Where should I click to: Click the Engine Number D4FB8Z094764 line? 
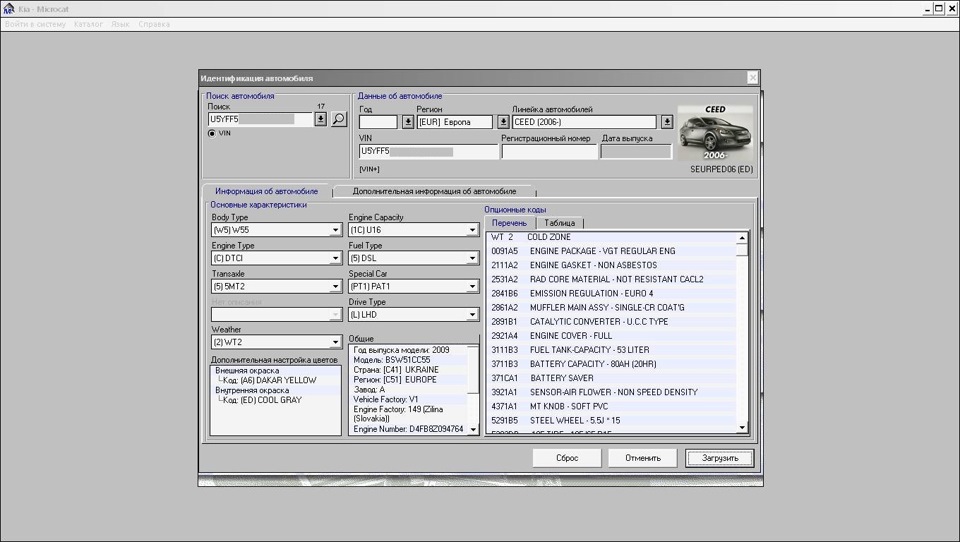[408, 429]
